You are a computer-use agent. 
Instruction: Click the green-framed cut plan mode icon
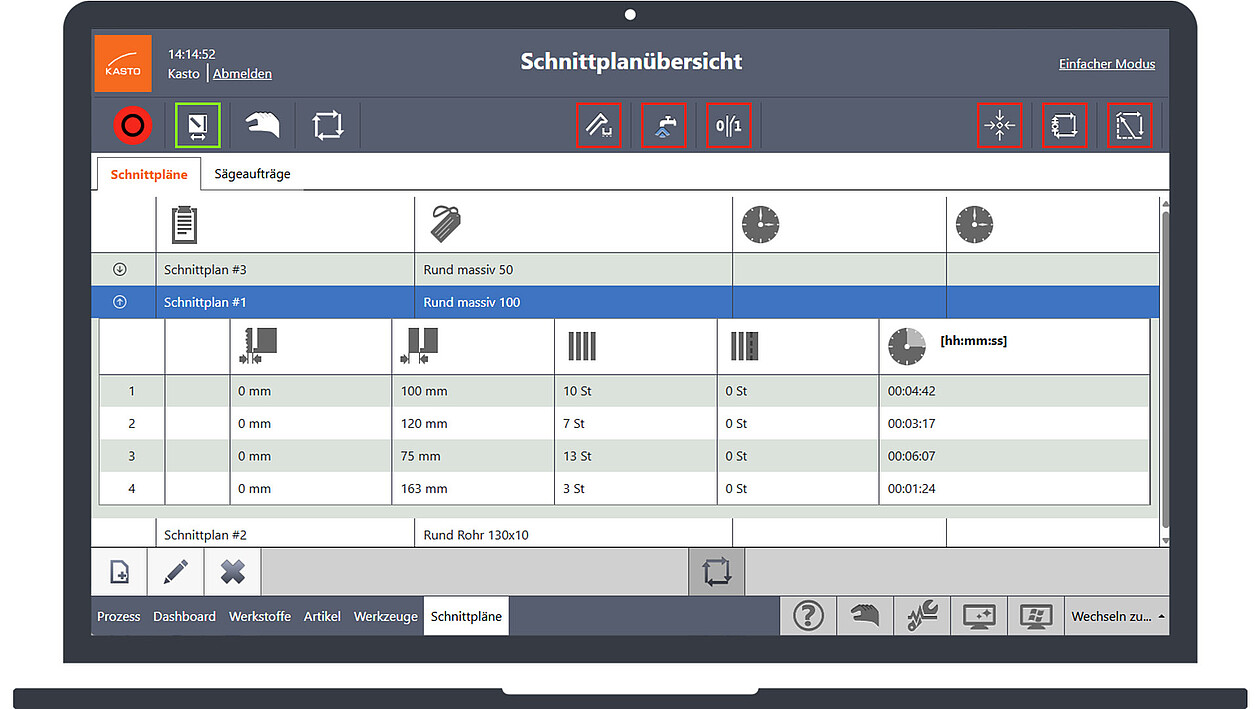(x=197, y=125)
